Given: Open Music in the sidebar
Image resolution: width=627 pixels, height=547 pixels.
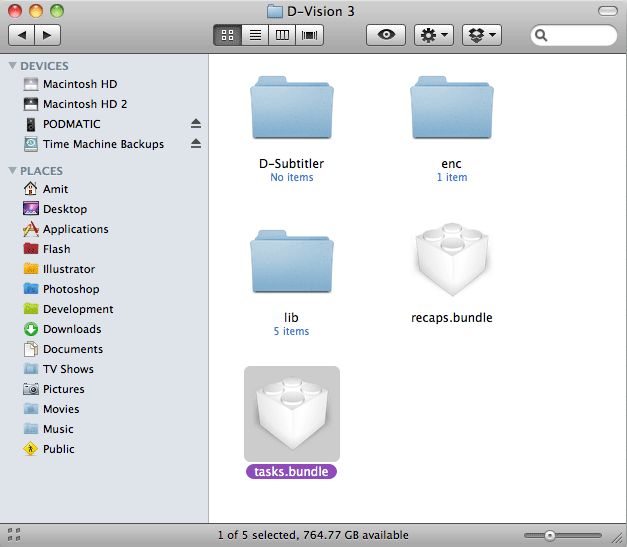Looking at the screenshot, I should pyautogui.click(x=104, y=429).
